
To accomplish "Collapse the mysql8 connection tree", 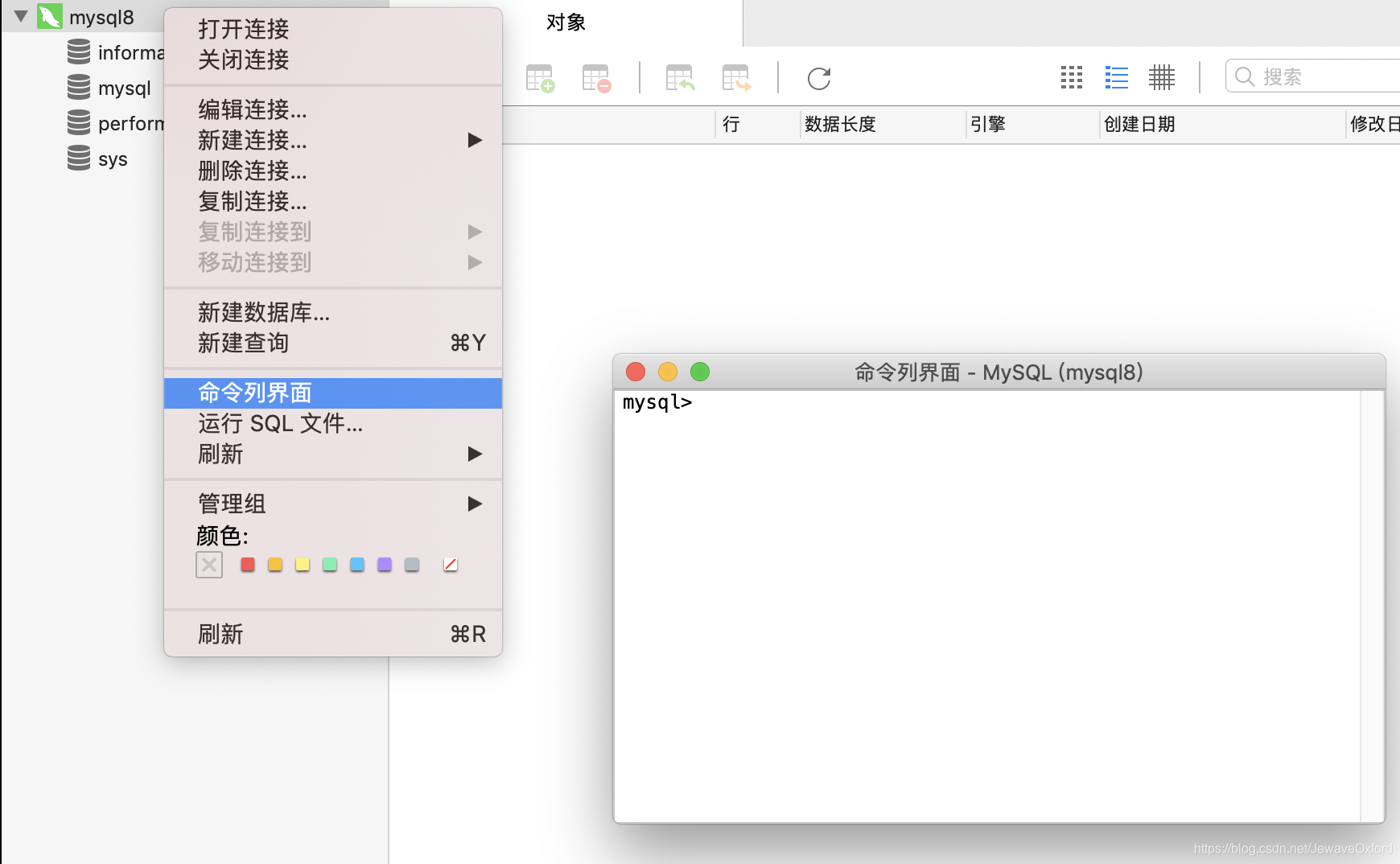I will (x=19, y=14).
